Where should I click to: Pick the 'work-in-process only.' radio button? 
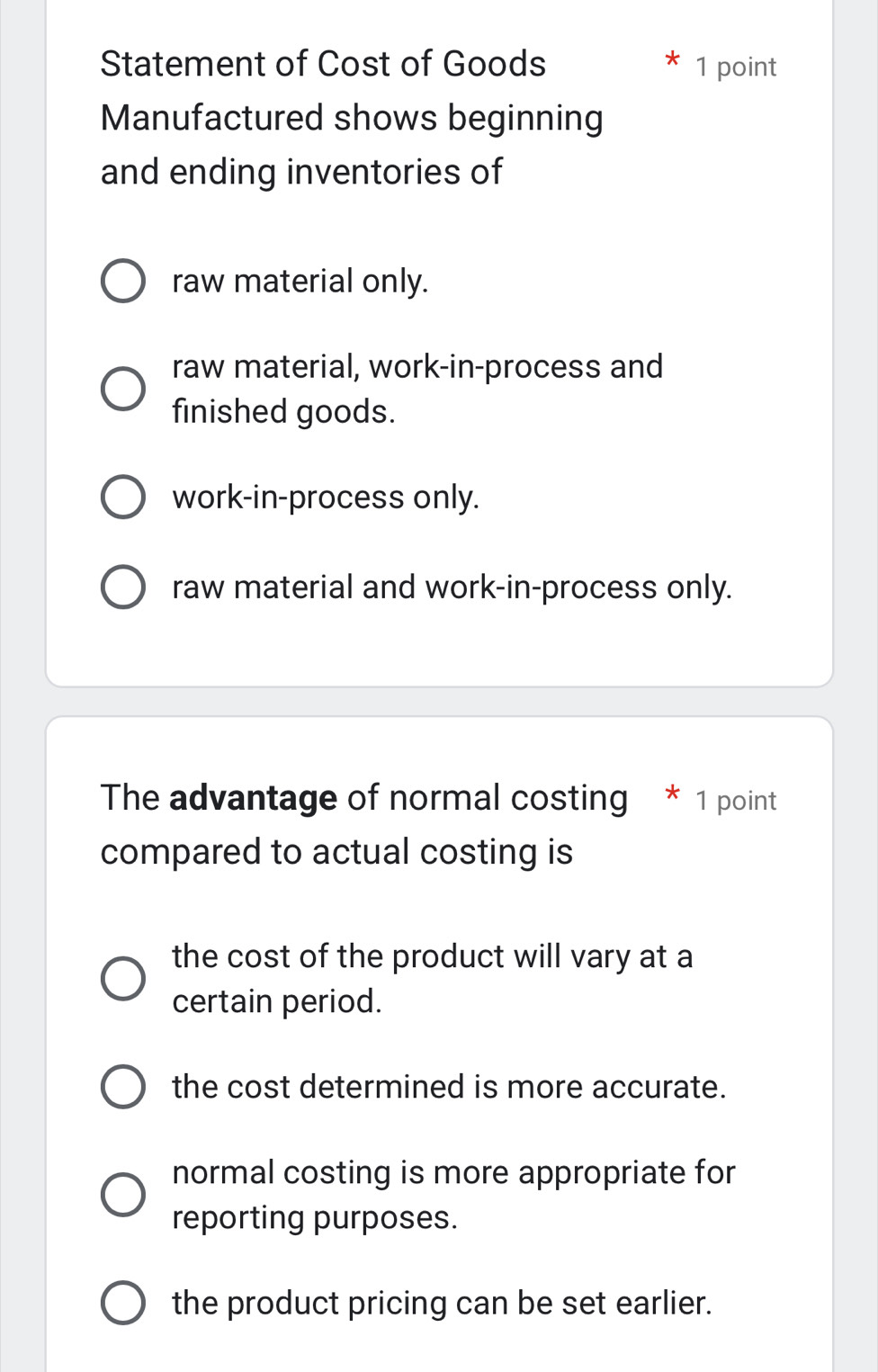pos(122,498)
